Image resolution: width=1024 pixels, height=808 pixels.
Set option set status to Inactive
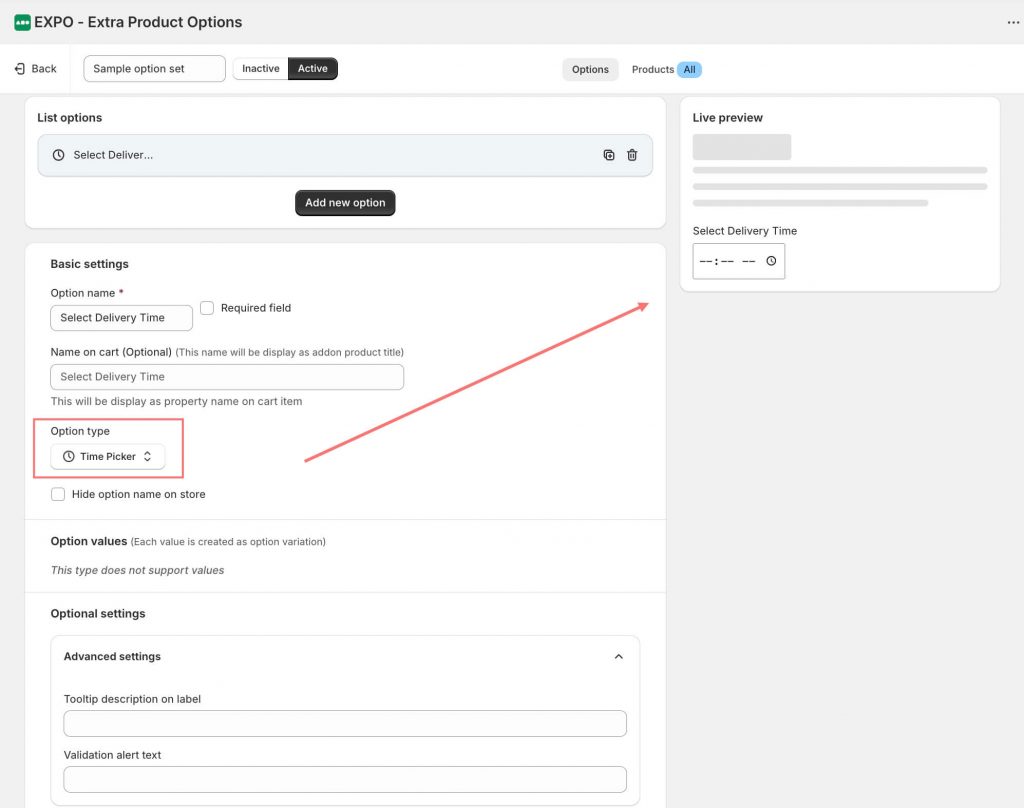[x=260, y=69]
